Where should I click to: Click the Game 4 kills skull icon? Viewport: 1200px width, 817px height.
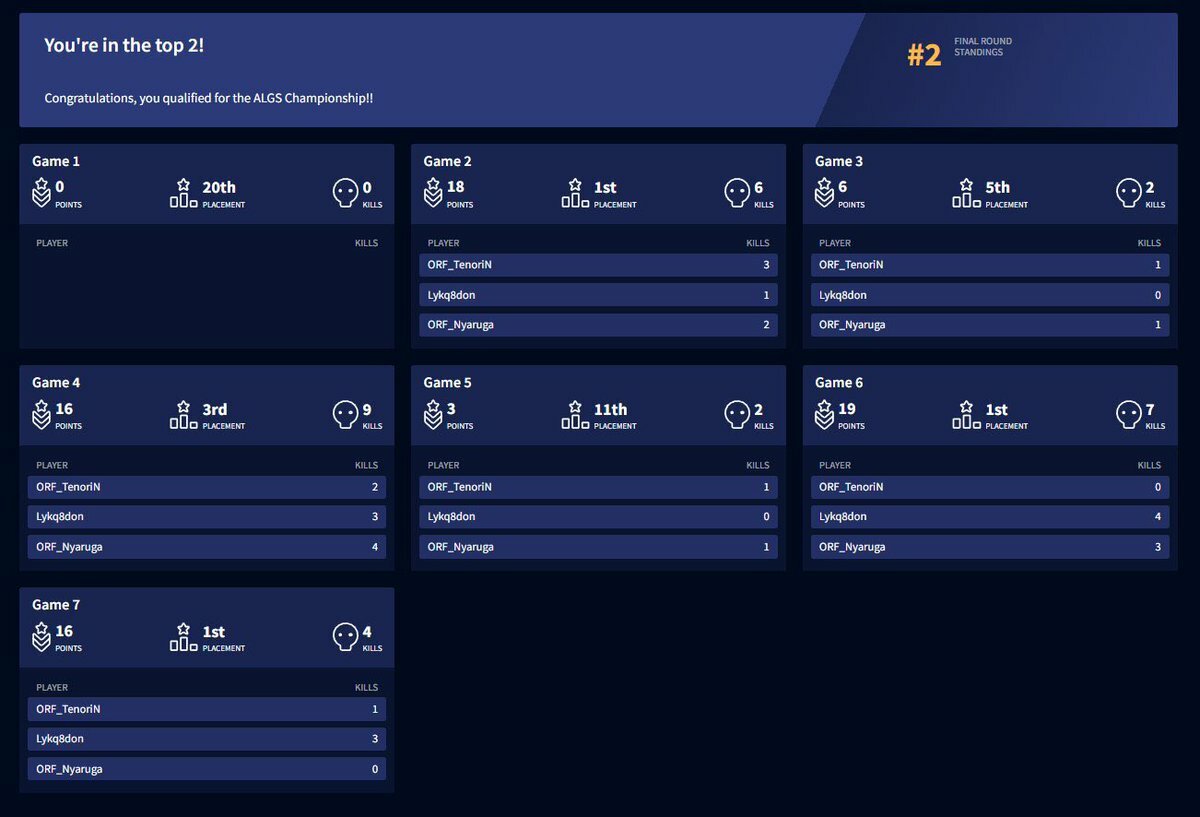(x=346, y=415)
